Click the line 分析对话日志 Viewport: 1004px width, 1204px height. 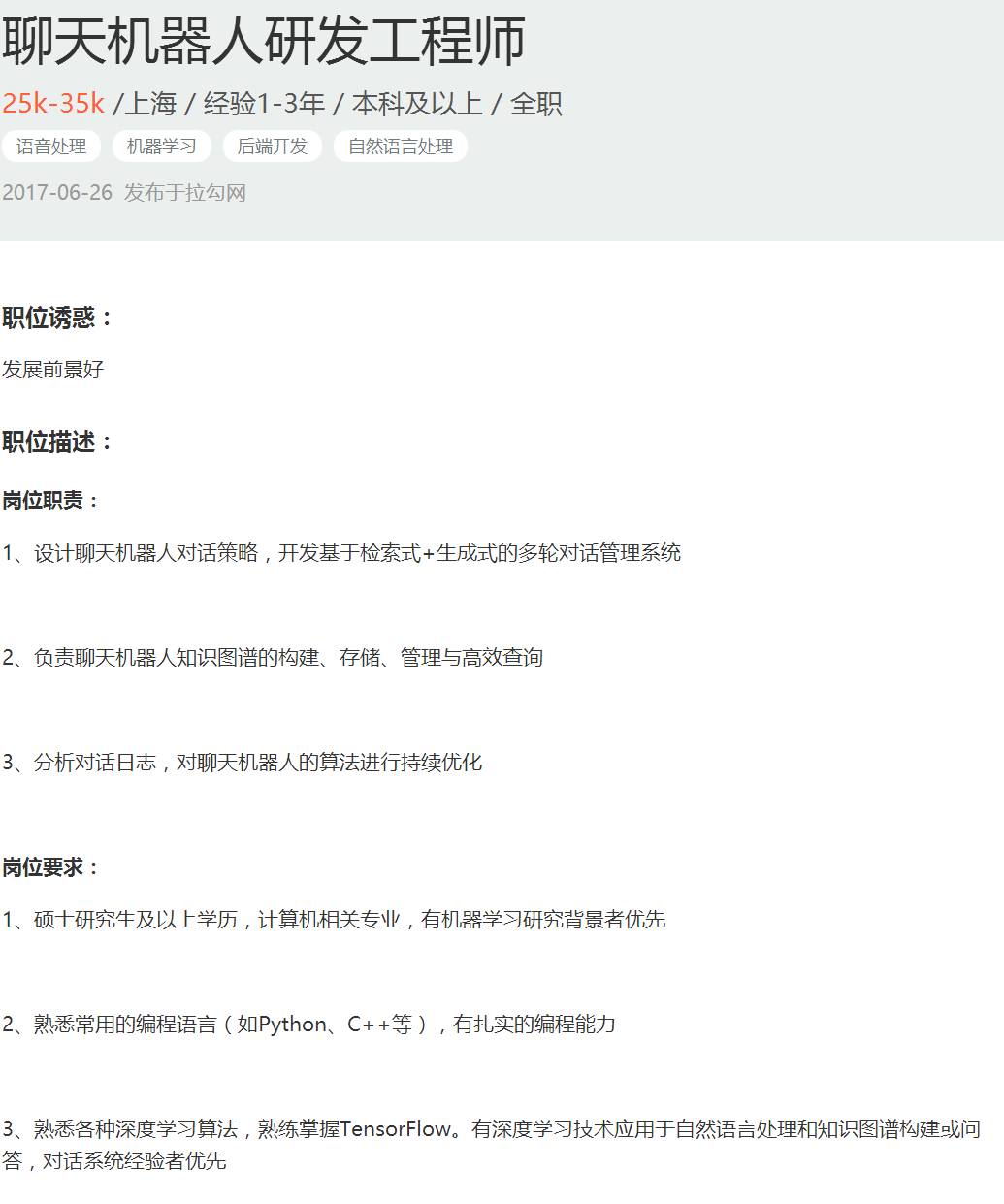pyautogui.click(x=243, y=763)
